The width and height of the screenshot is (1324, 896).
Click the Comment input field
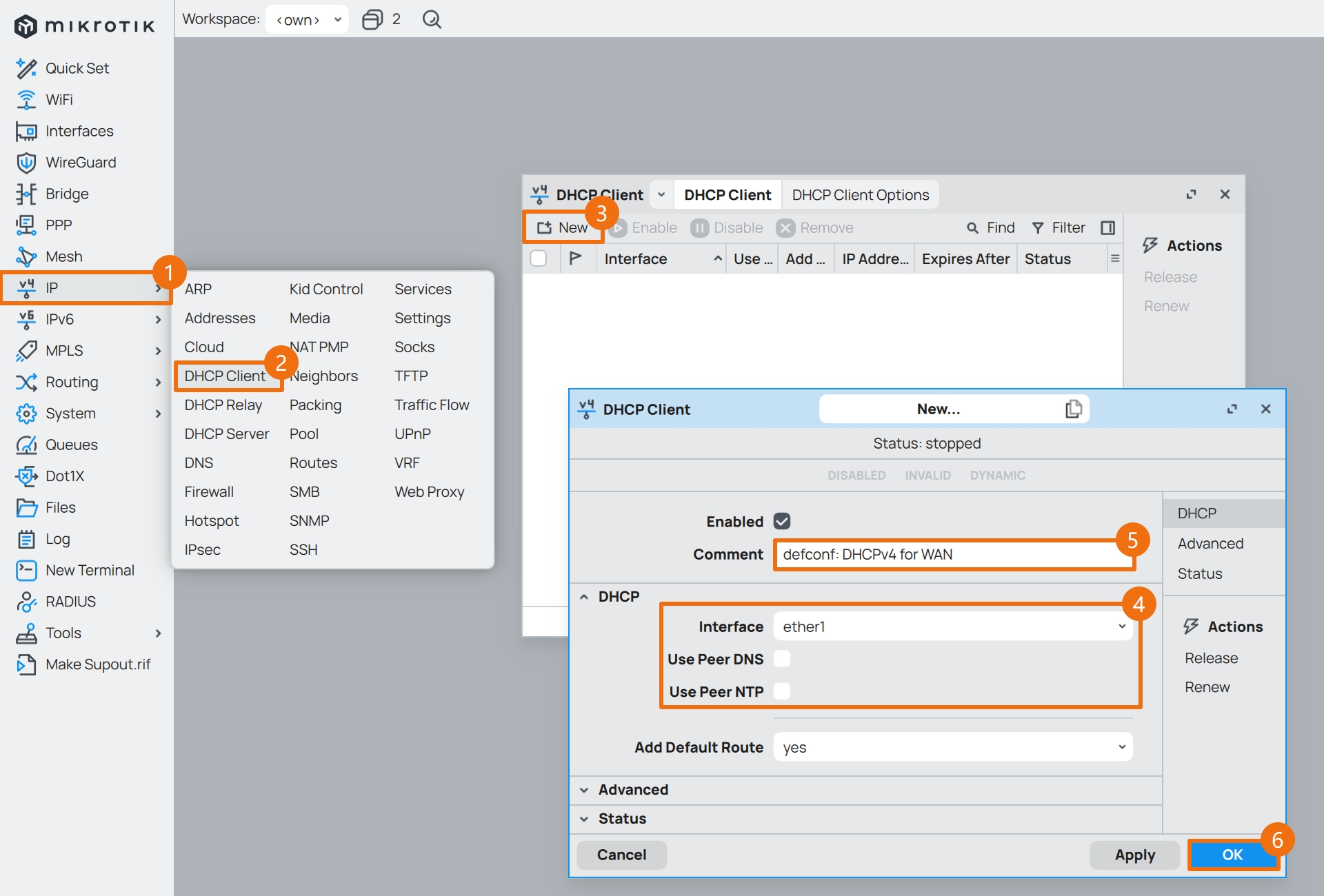(953, 554)
